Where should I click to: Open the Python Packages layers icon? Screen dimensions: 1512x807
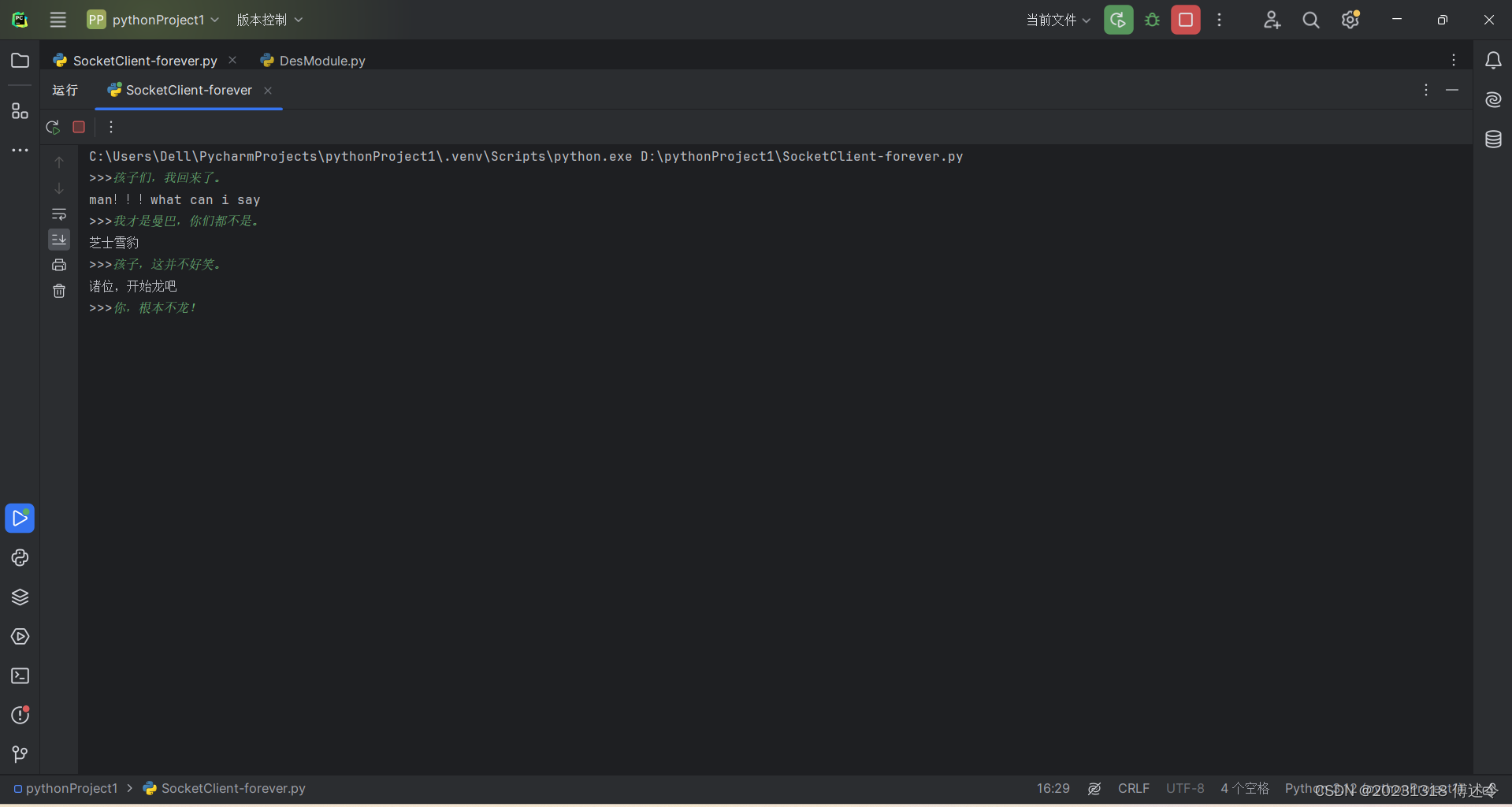[x=20, y=597]
